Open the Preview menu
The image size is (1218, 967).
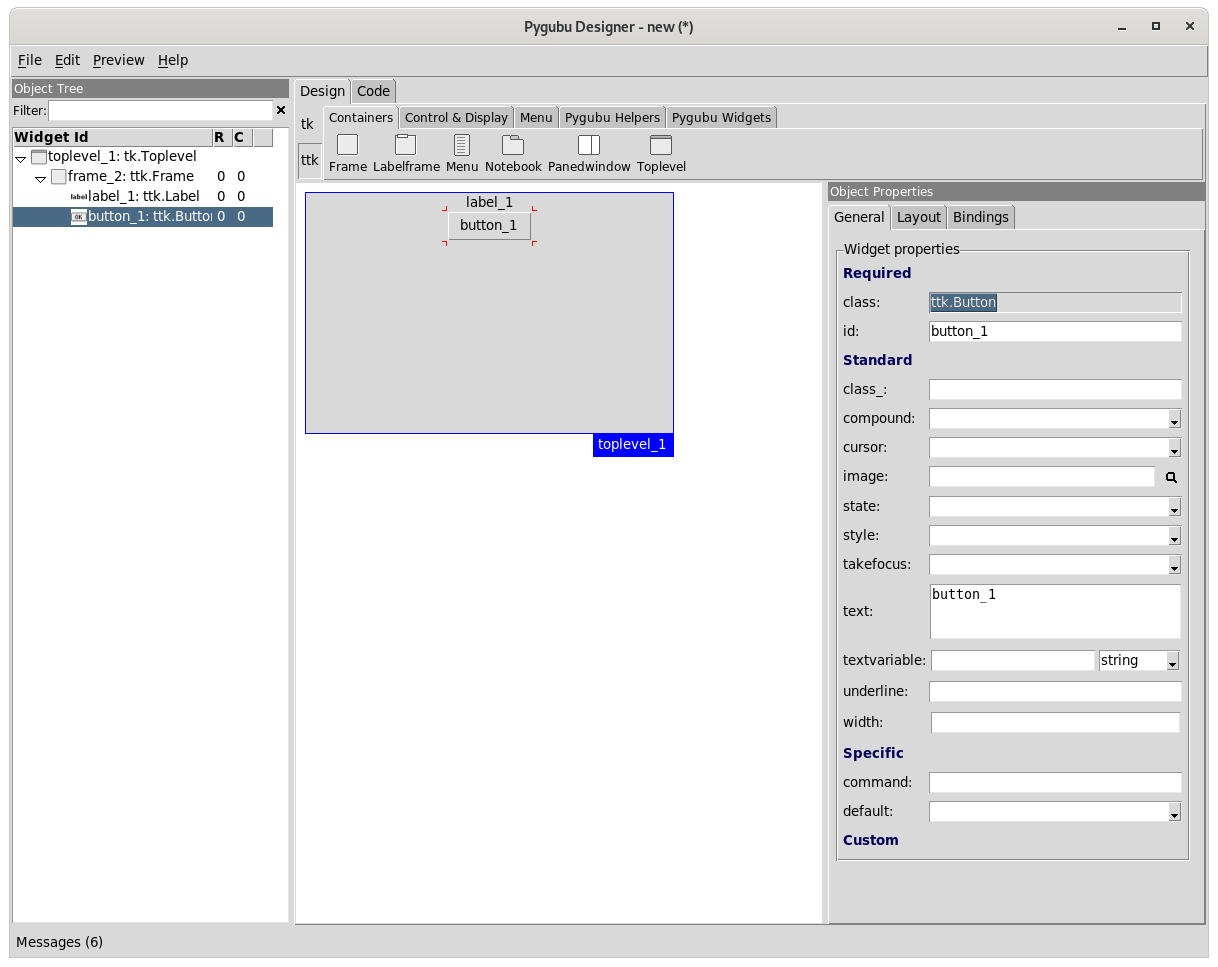(118, 60)
